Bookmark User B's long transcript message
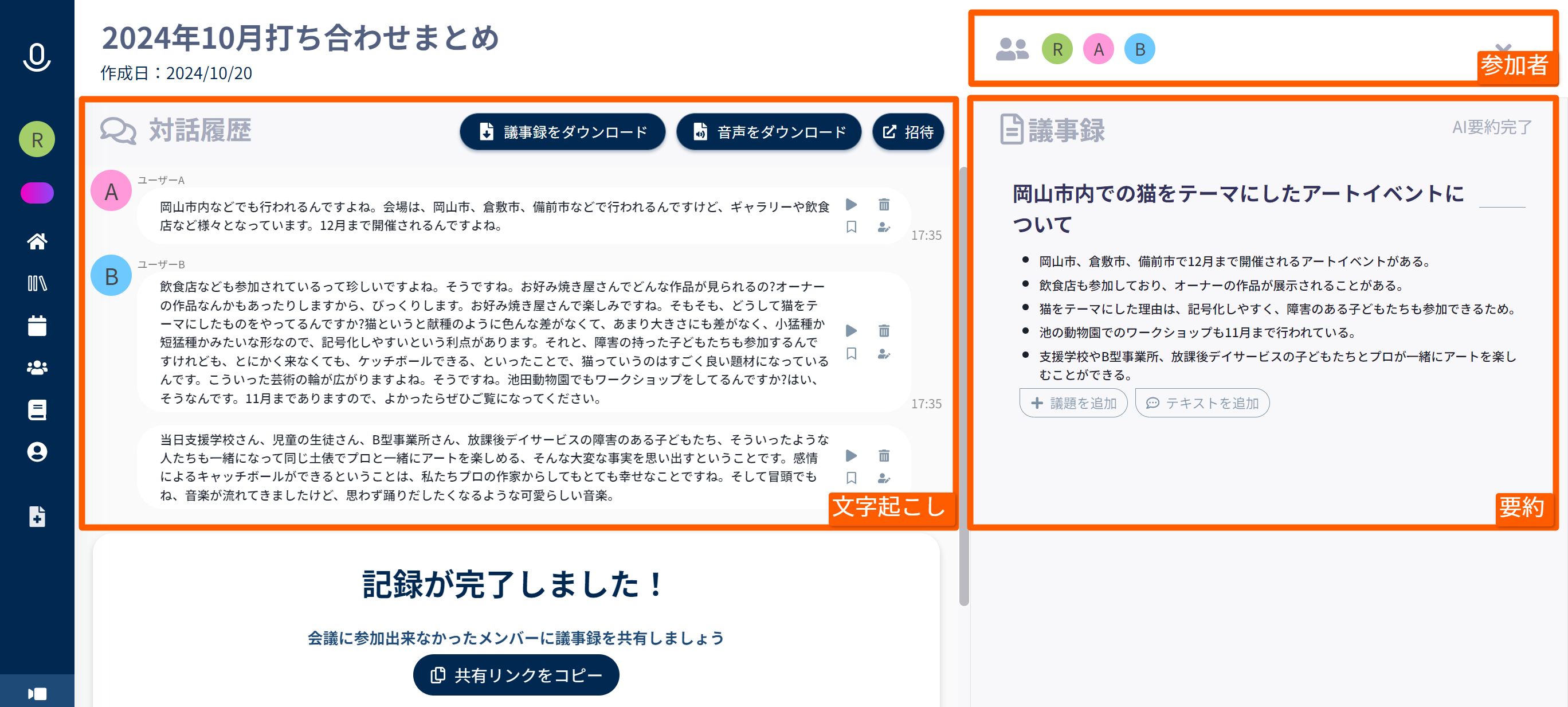Image resolution: width=1568 pixels, height=707 pixels. pos(852,354)
